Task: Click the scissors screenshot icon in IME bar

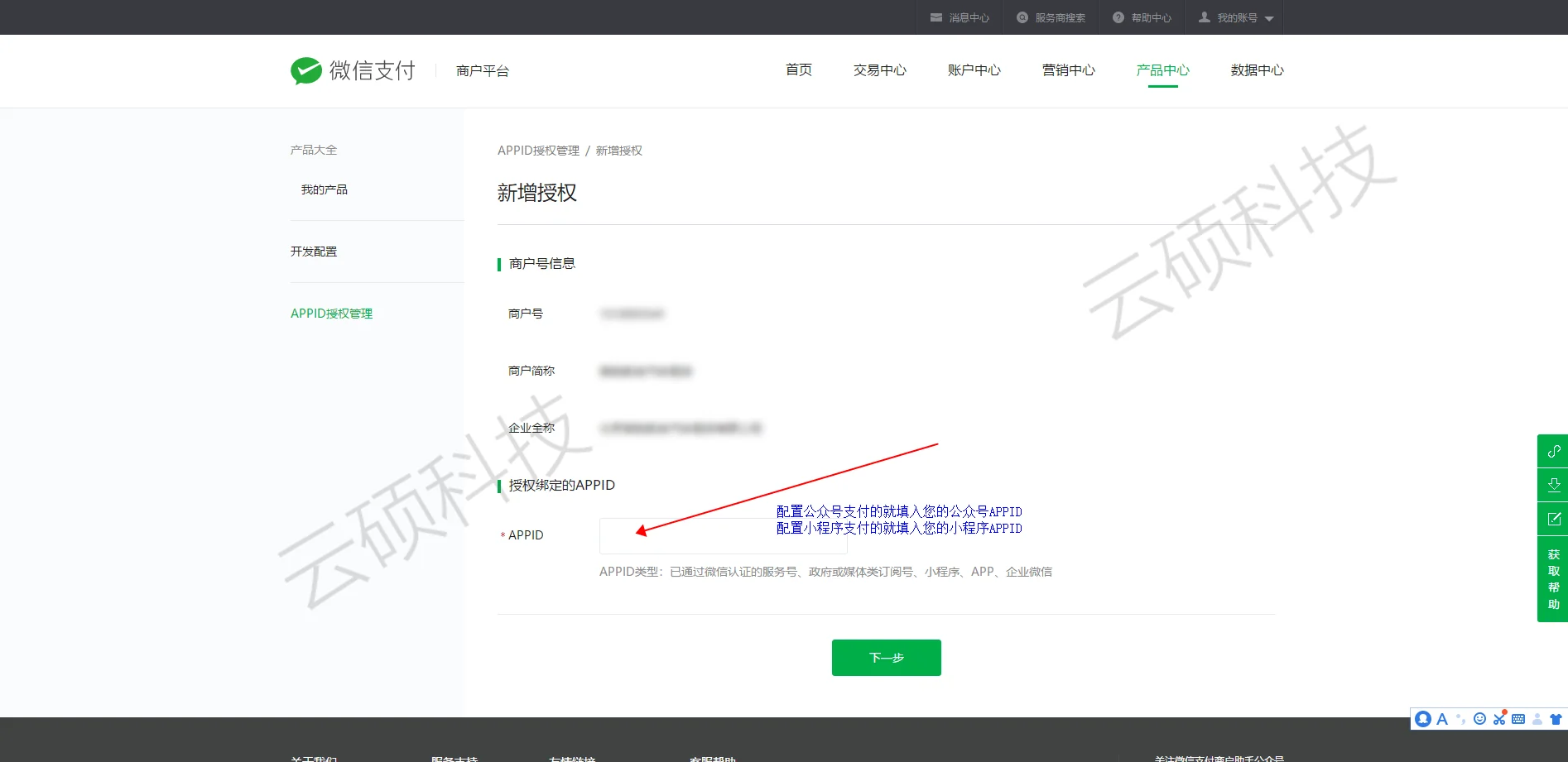Action: (x=1499, y=719)
